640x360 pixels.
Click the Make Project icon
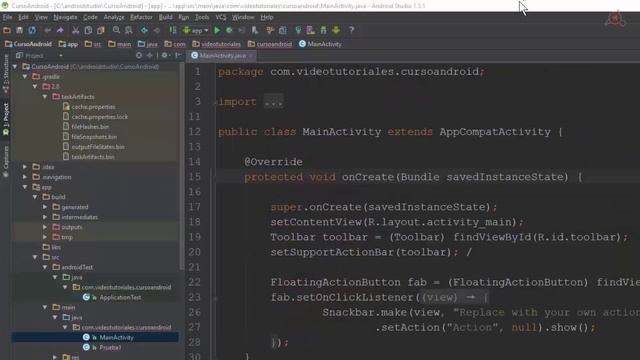(173, 30)
